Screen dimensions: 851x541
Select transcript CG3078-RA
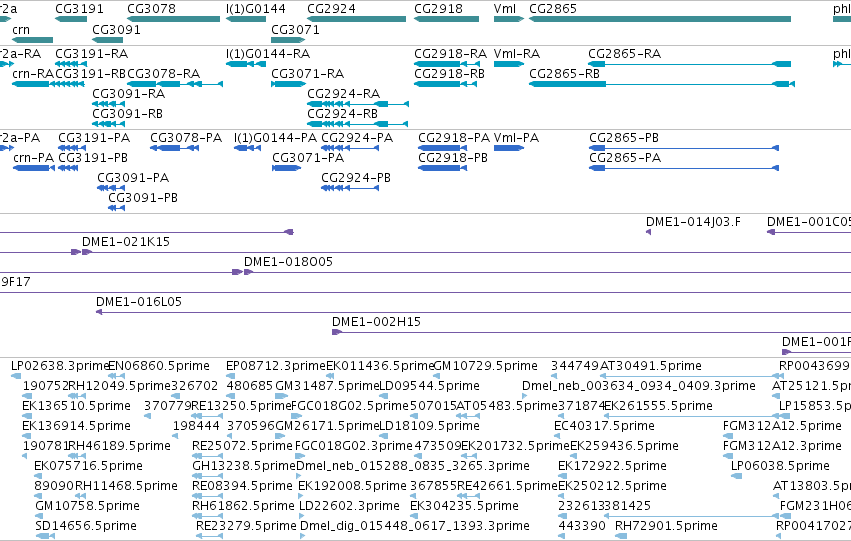coord(163,74)
